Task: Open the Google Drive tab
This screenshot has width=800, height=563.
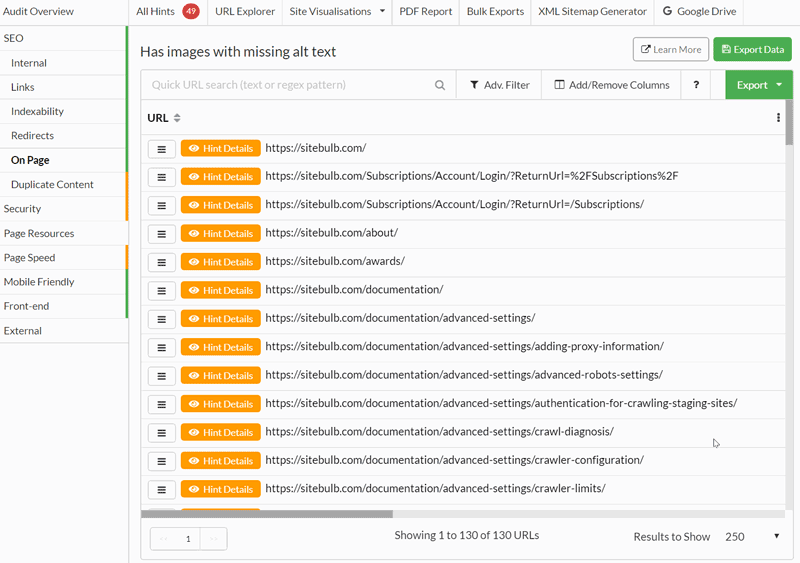Action: [x=699, y=11]
